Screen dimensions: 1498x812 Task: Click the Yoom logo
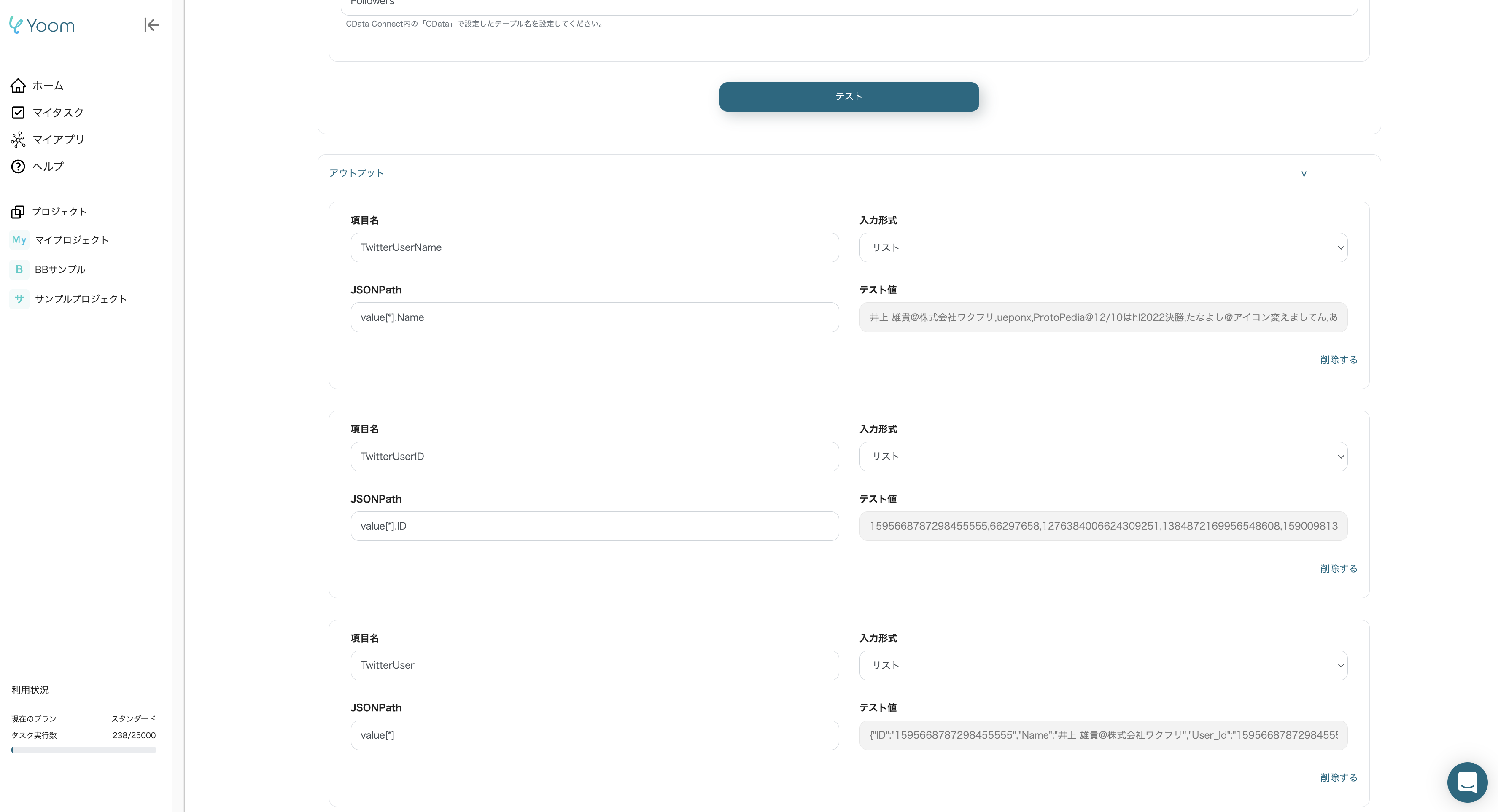42,25
